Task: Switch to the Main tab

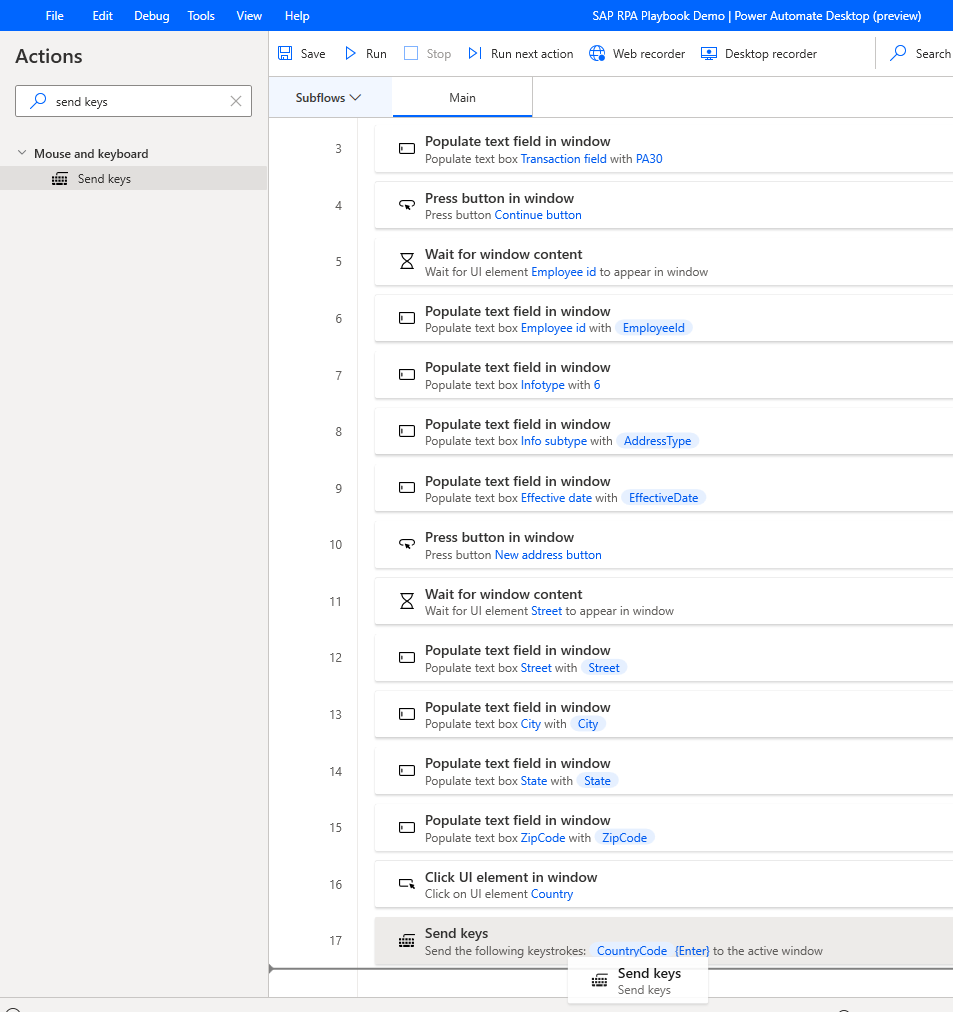Action: (x=463, y=97)
